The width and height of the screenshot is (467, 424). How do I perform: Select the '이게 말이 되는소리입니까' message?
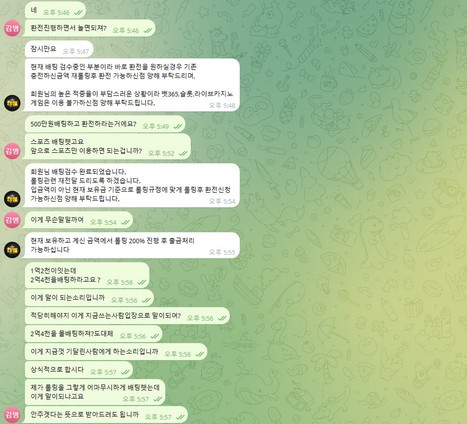(89, 298)
